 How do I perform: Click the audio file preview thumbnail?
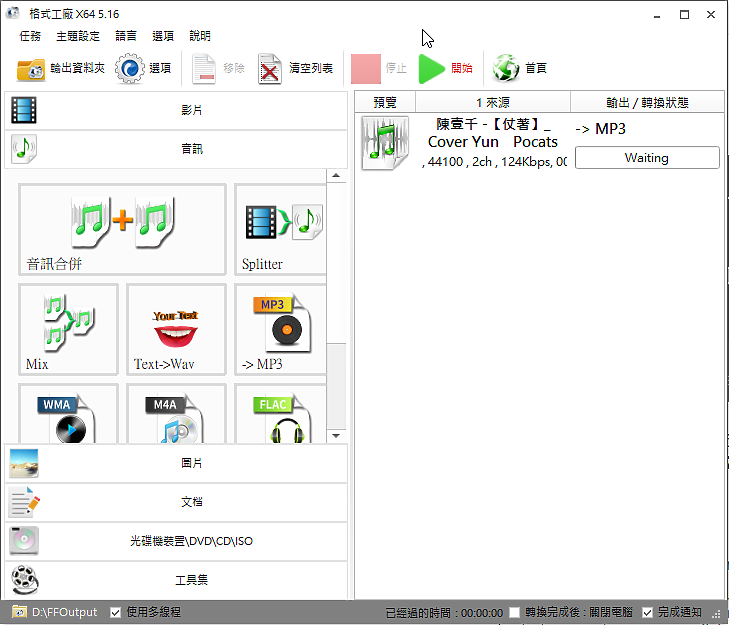(x=385, y=143)
